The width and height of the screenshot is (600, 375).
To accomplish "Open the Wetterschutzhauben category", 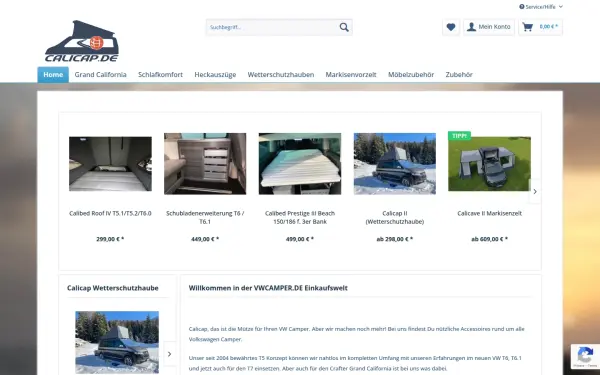I will tap(280, 75).
